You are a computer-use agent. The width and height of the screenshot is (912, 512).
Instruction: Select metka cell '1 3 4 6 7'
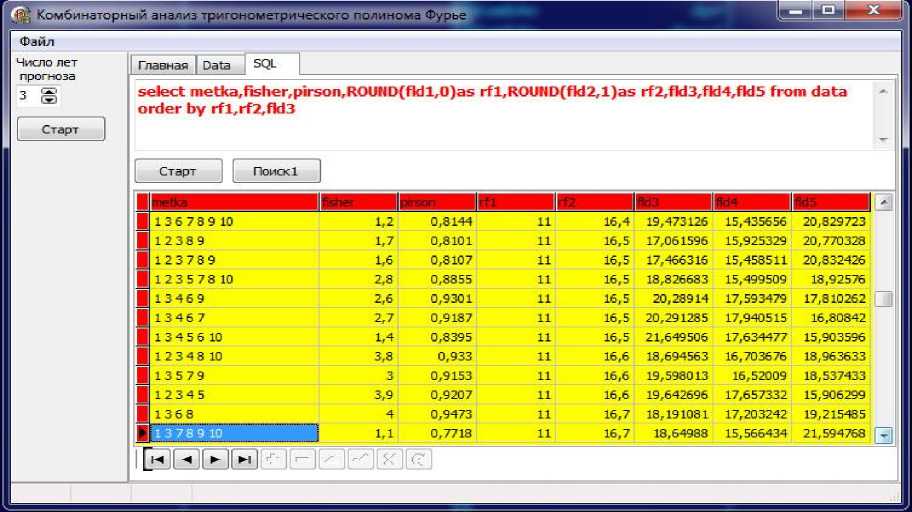click(234, 318)
